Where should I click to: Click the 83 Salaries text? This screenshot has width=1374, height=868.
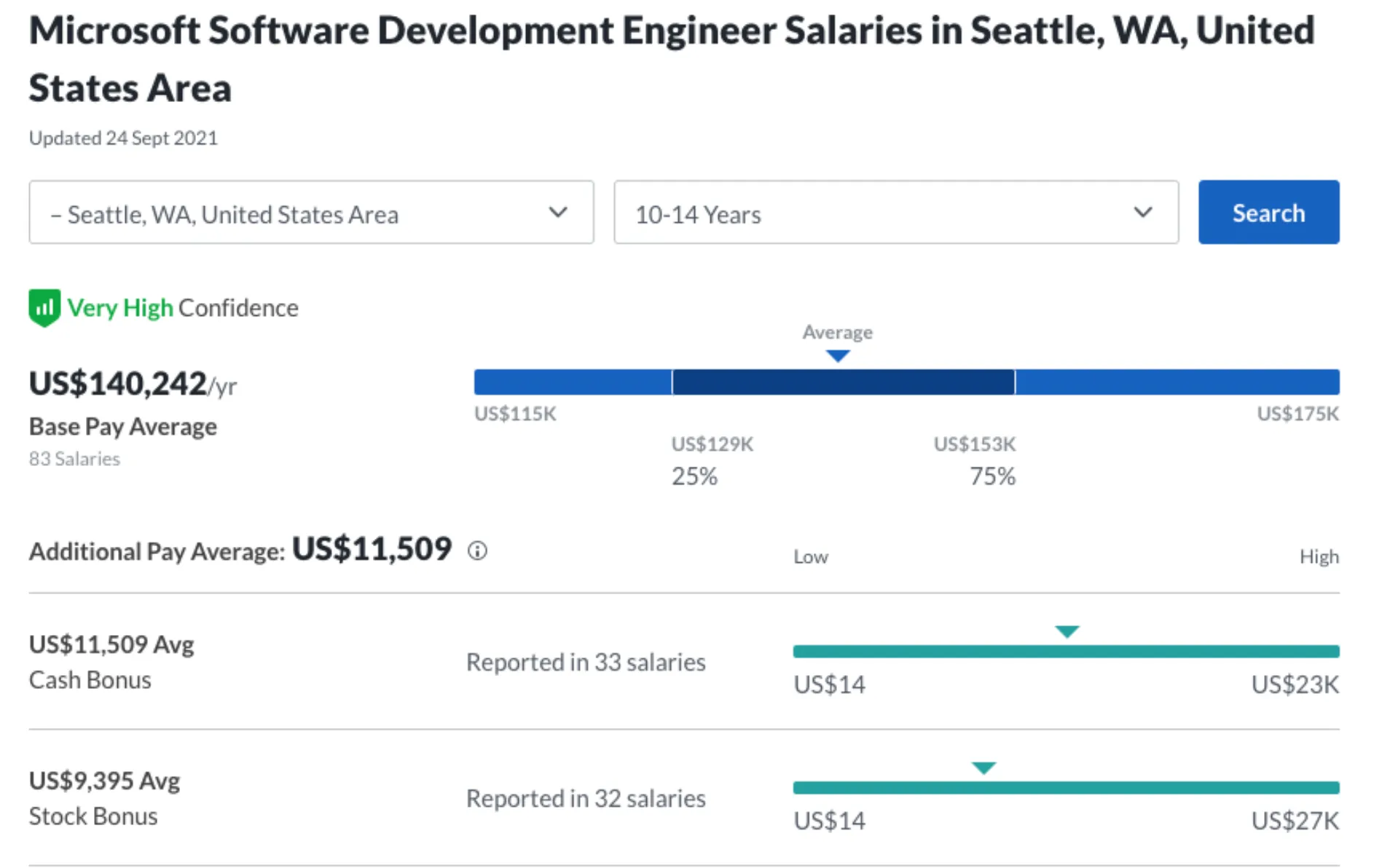(74, 459)
